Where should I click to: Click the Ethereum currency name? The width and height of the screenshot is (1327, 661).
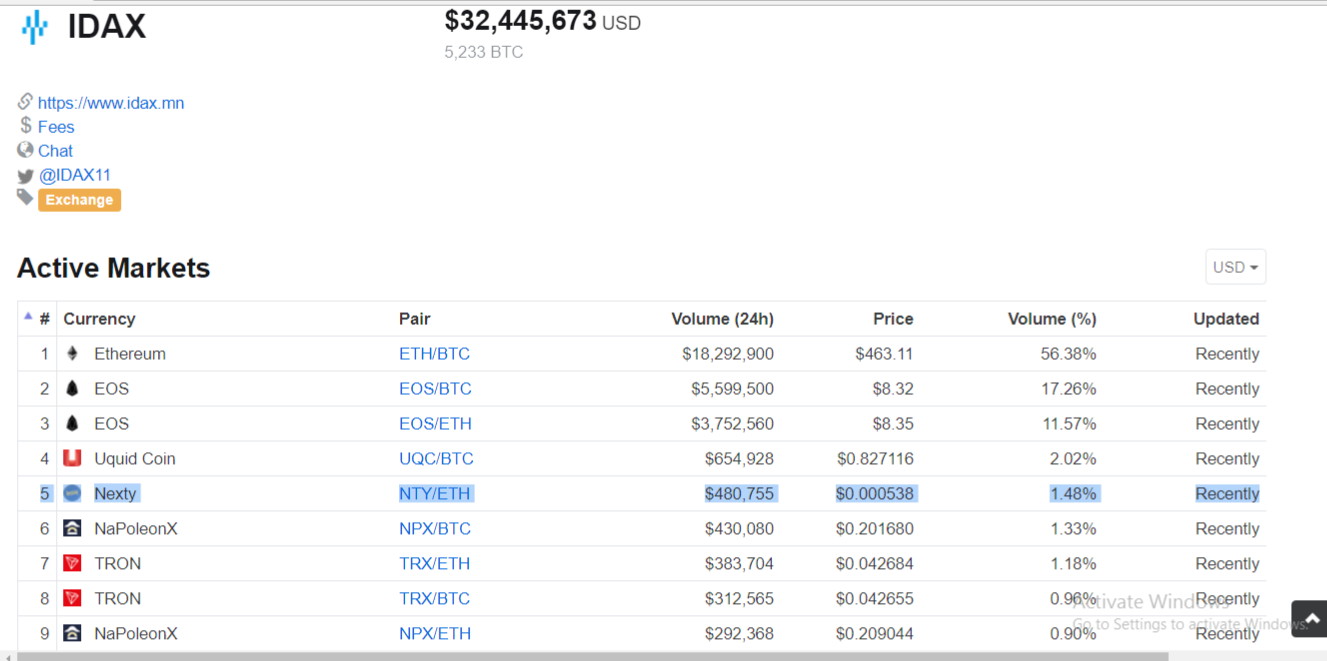click(130, 354)
